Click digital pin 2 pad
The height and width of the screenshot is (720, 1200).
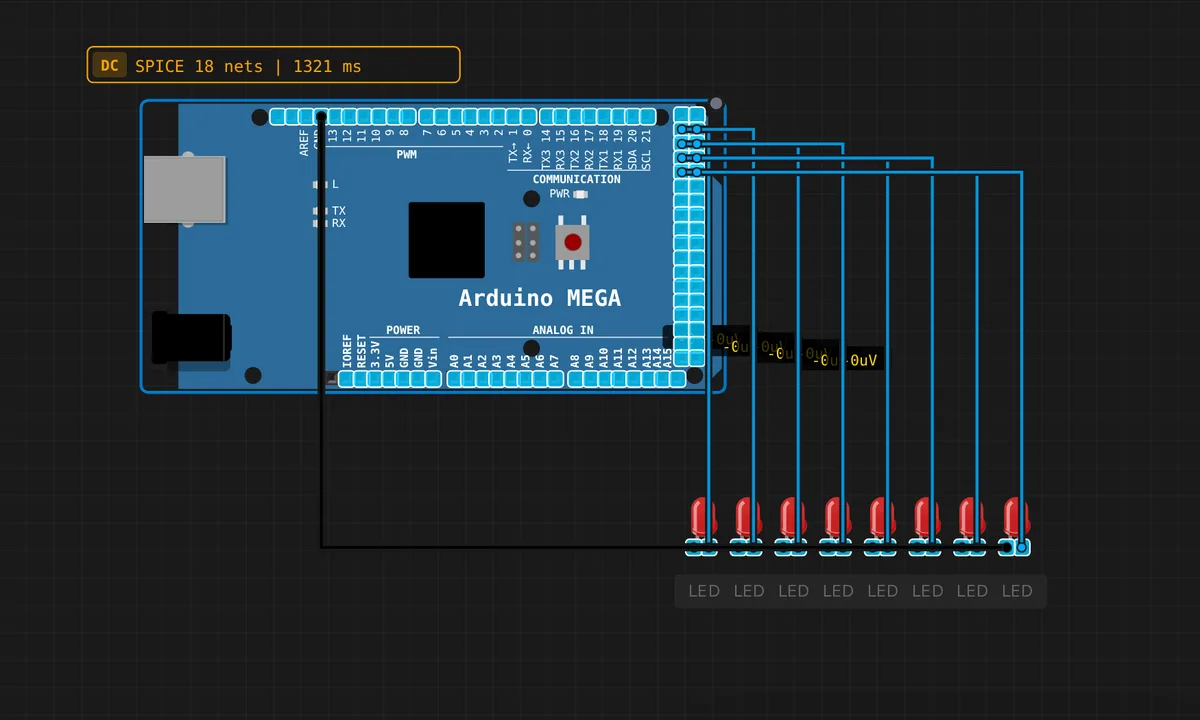tap(500, 116)
